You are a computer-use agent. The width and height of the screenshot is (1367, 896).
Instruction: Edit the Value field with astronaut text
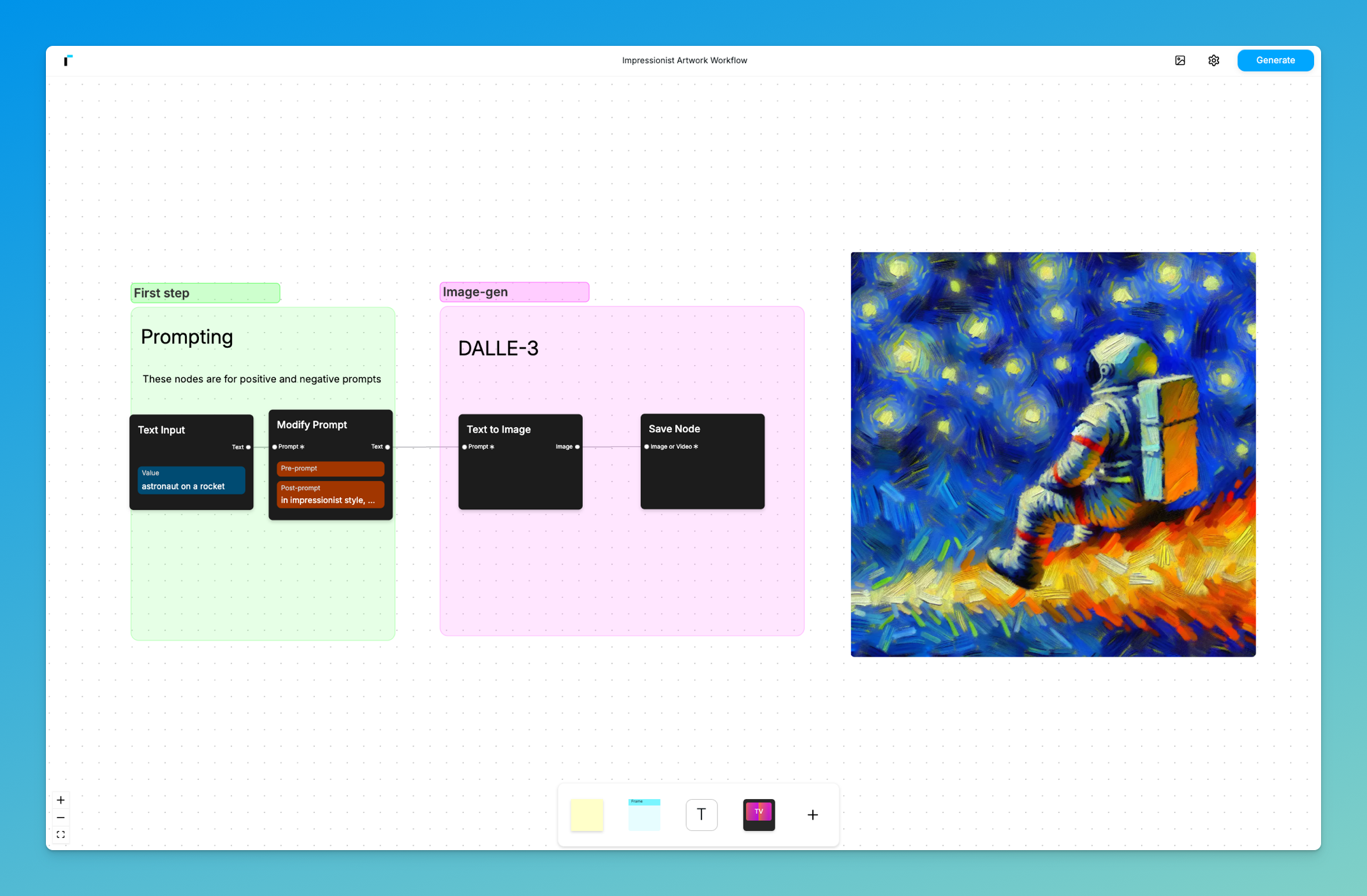(x=191, y=481)
